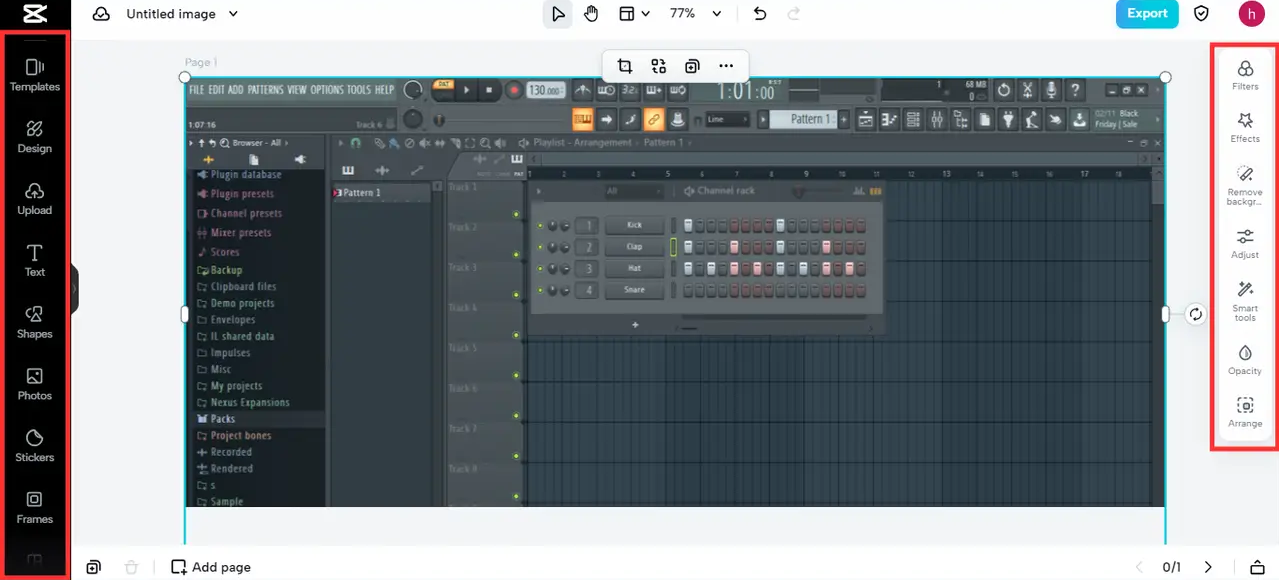The image size is (1279, 580).
Task: Open Adjust settings in the right panel
Action: (x=1245, y=243)
